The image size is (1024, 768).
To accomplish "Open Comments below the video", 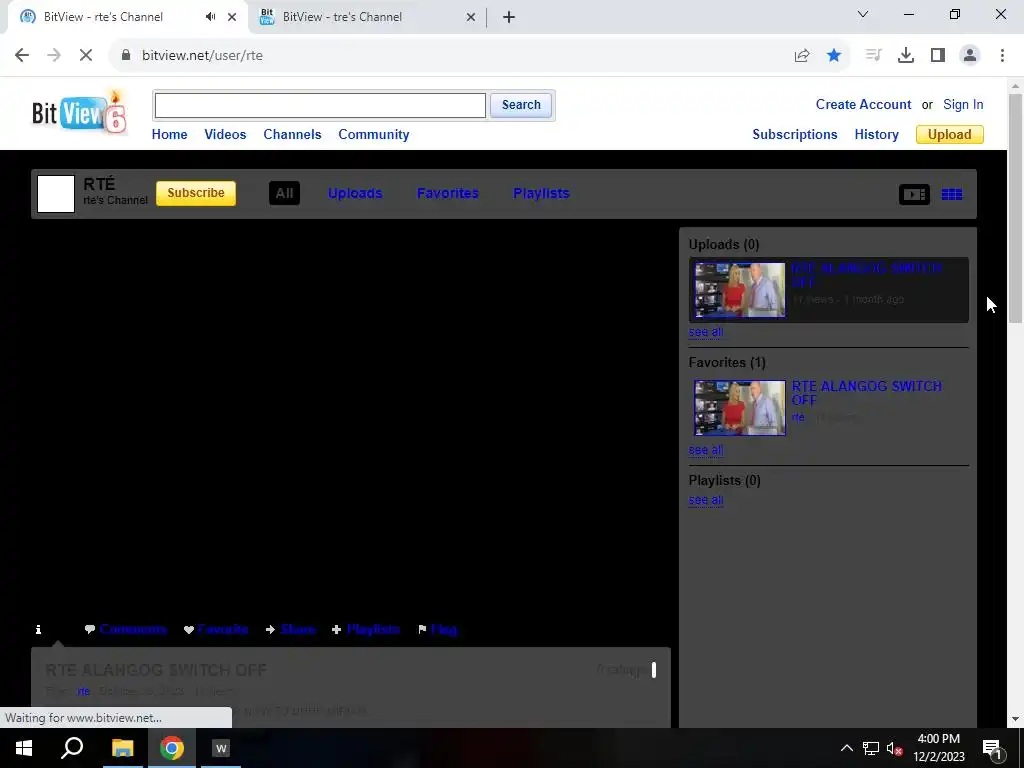I will point(133,630).
